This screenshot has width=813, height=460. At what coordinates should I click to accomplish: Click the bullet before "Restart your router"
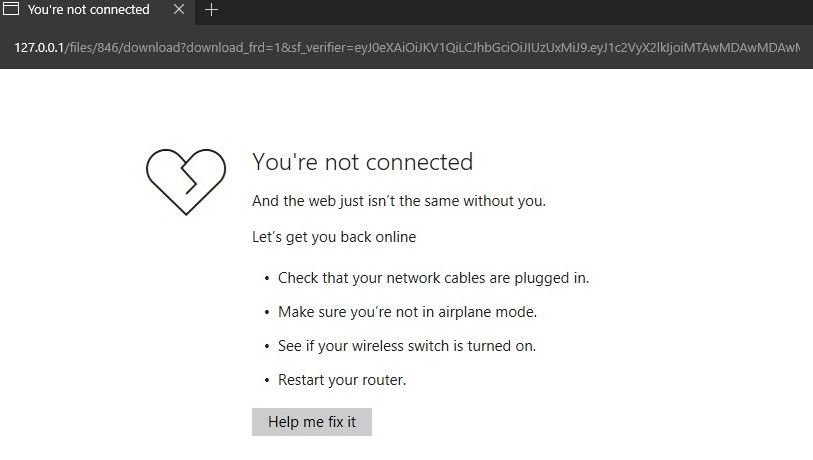tap(267, 381)
